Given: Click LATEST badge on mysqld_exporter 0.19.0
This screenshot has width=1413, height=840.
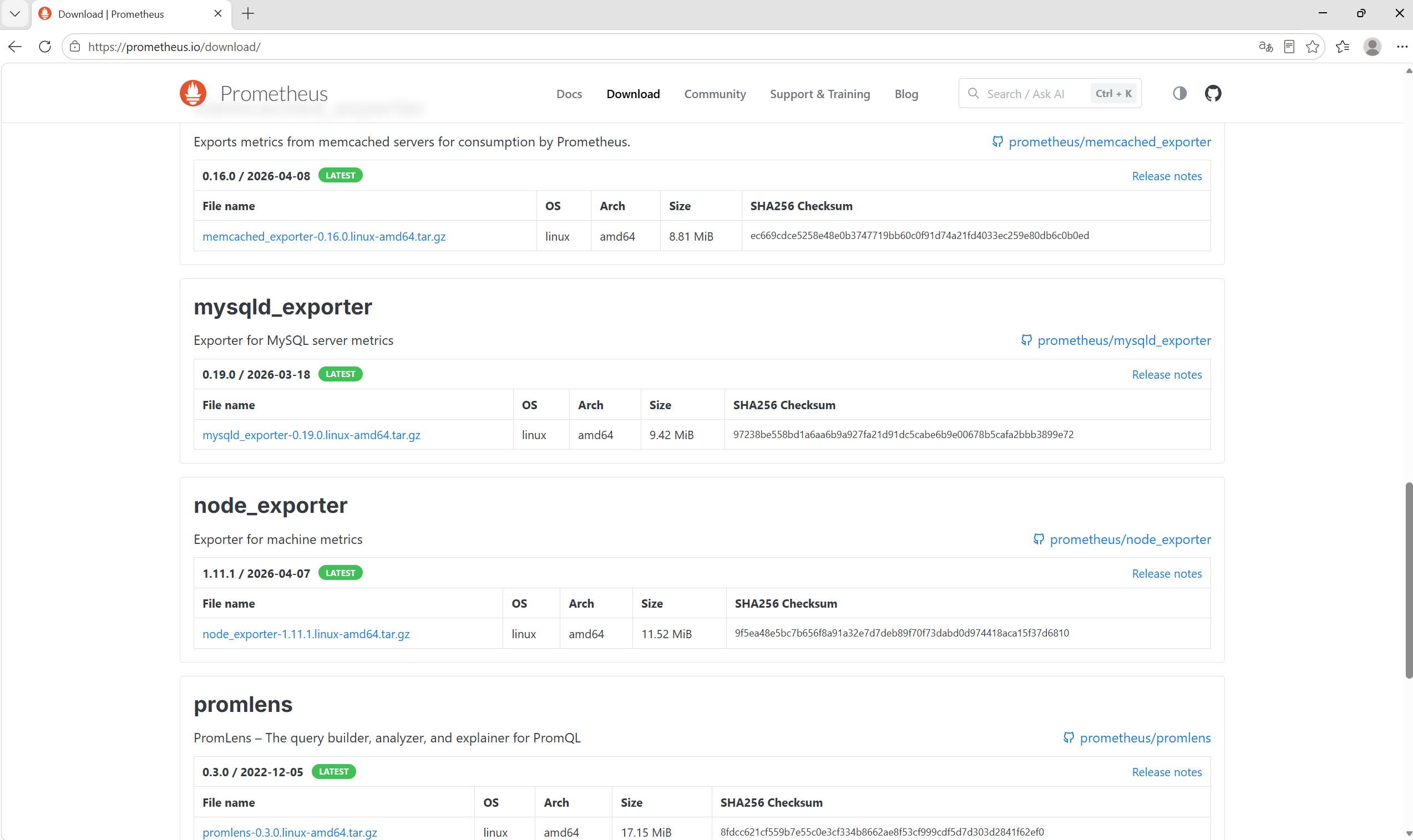Looking at the screenshot, I should tap(341, 374).
